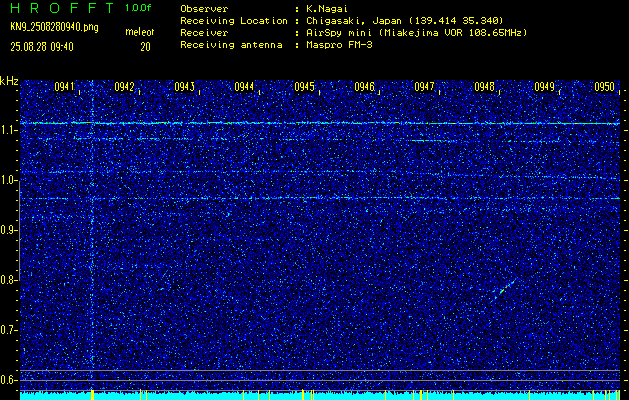This screenshot has width=629, height=400.
Task: Click the meteor count value 20
Action: 145,47
